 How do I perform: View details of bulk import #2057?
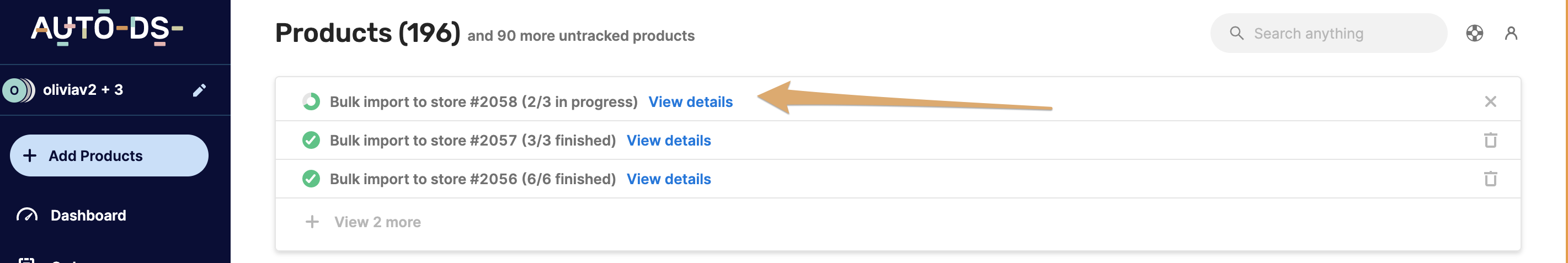tap(668, 141)
